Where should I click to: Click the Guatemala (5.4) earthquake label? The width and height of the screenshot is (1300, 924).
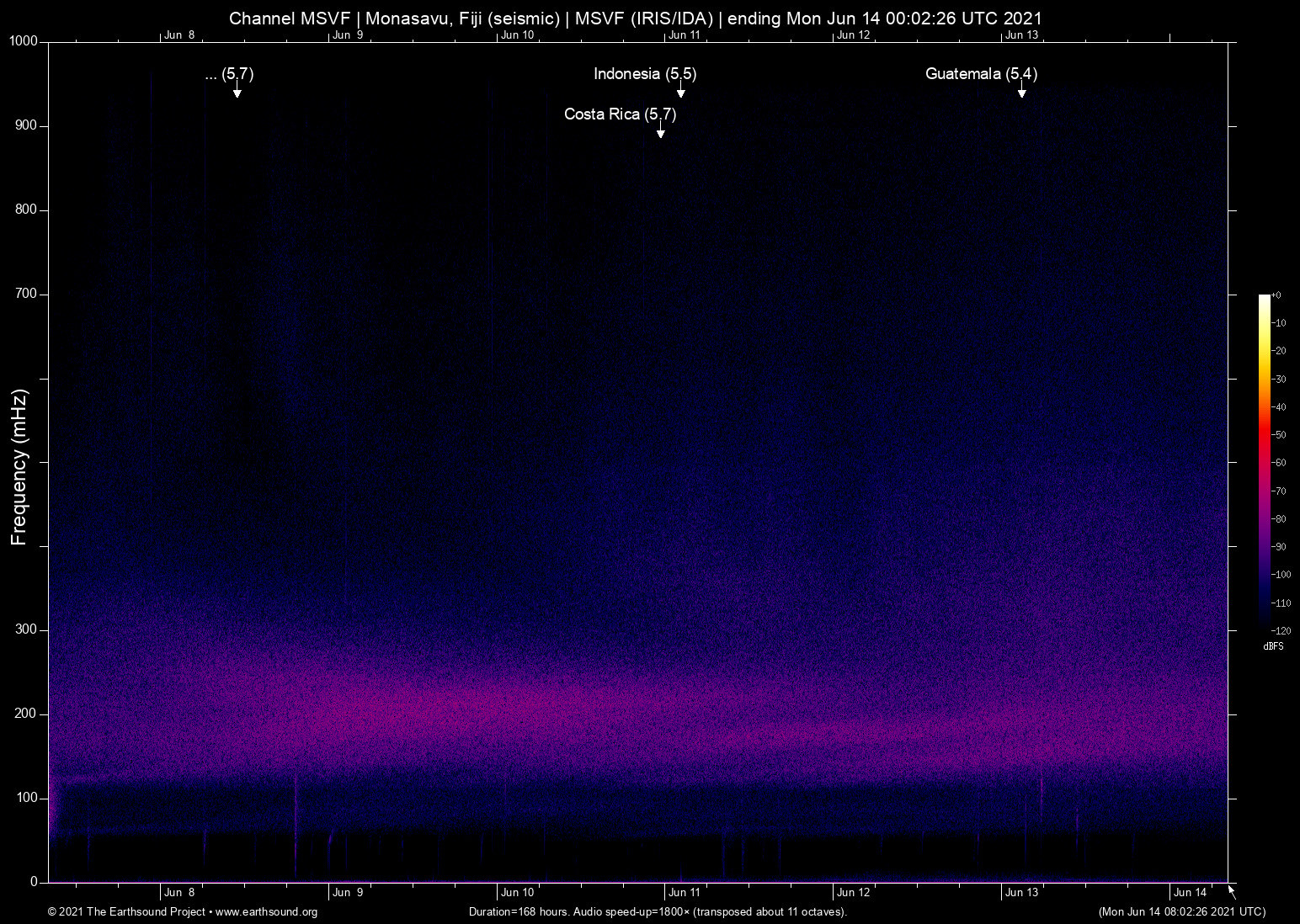click(981, 74)
